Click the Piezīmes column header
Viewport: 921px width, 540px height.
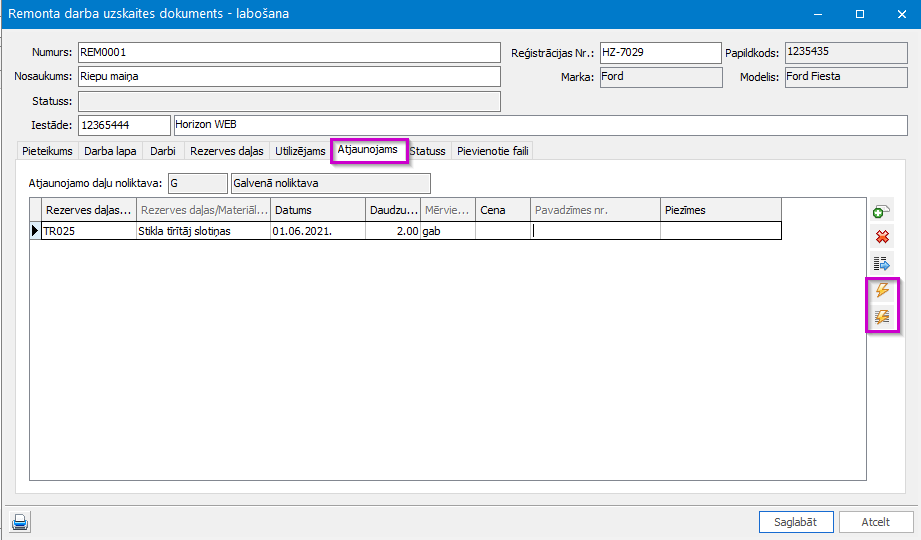click(x=721, y=210)
